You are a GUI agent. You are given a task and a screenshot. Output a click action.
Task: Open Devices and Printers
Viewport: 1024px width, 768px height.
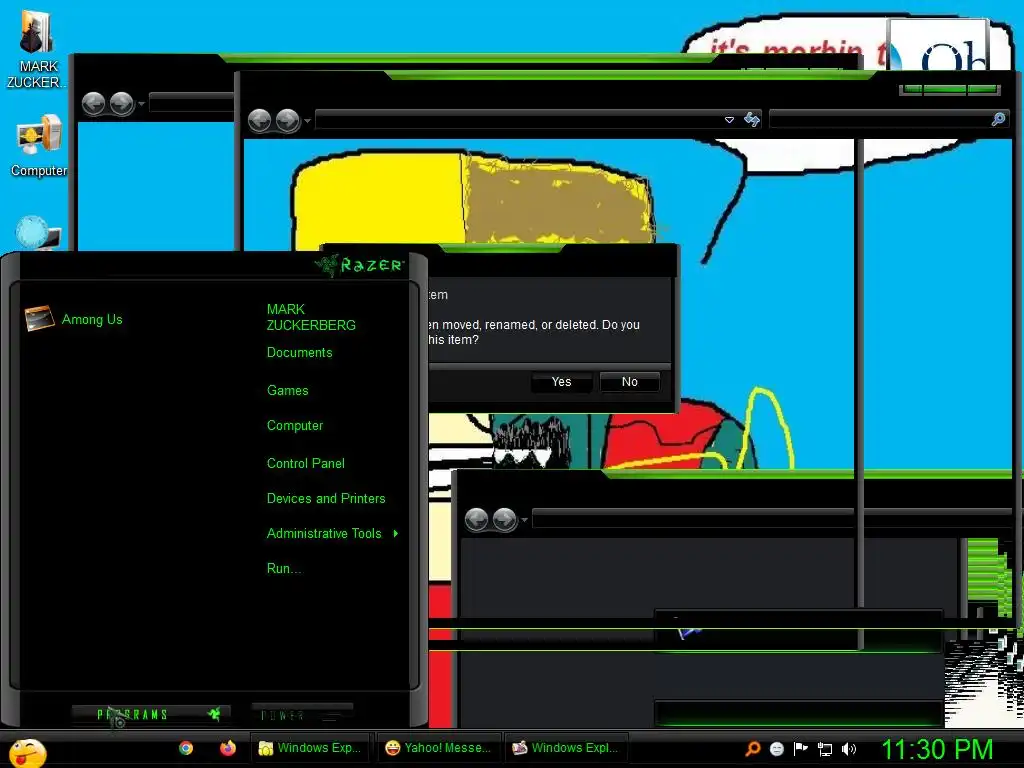tap(326, 498)
